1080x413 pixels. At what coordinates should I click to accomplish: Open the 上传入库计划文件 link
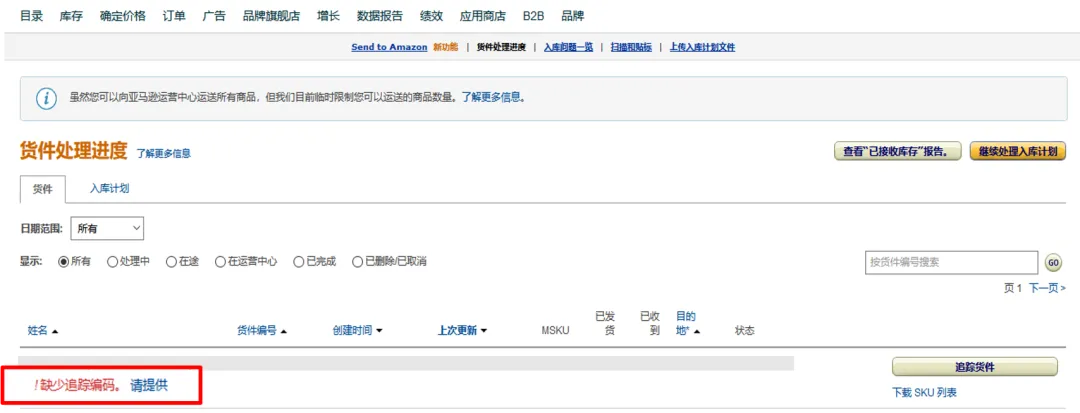(702, 47)
